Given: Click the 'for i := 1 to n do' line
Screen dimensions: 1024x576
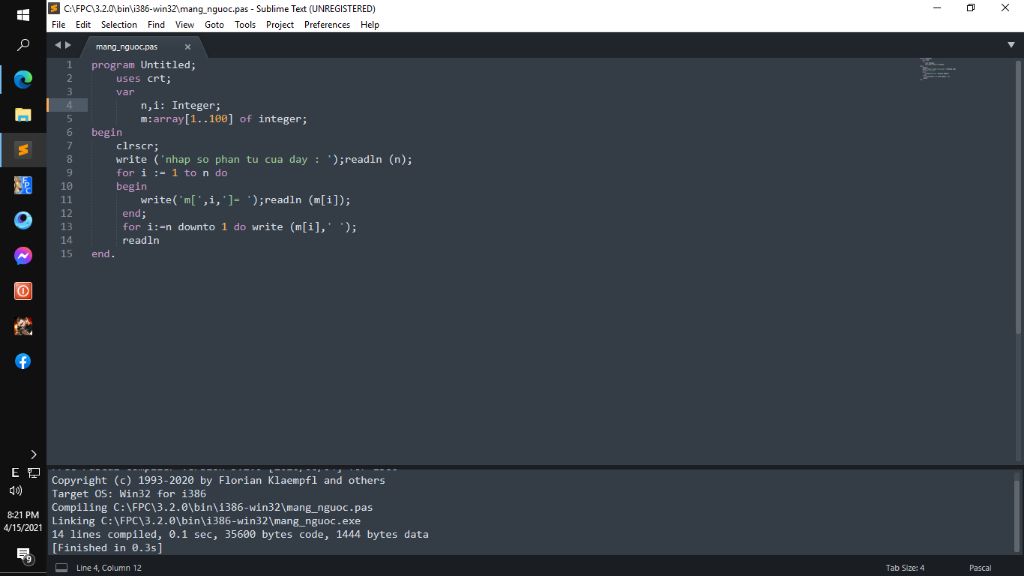Looking at the screenshot, I should coord(172,173).
